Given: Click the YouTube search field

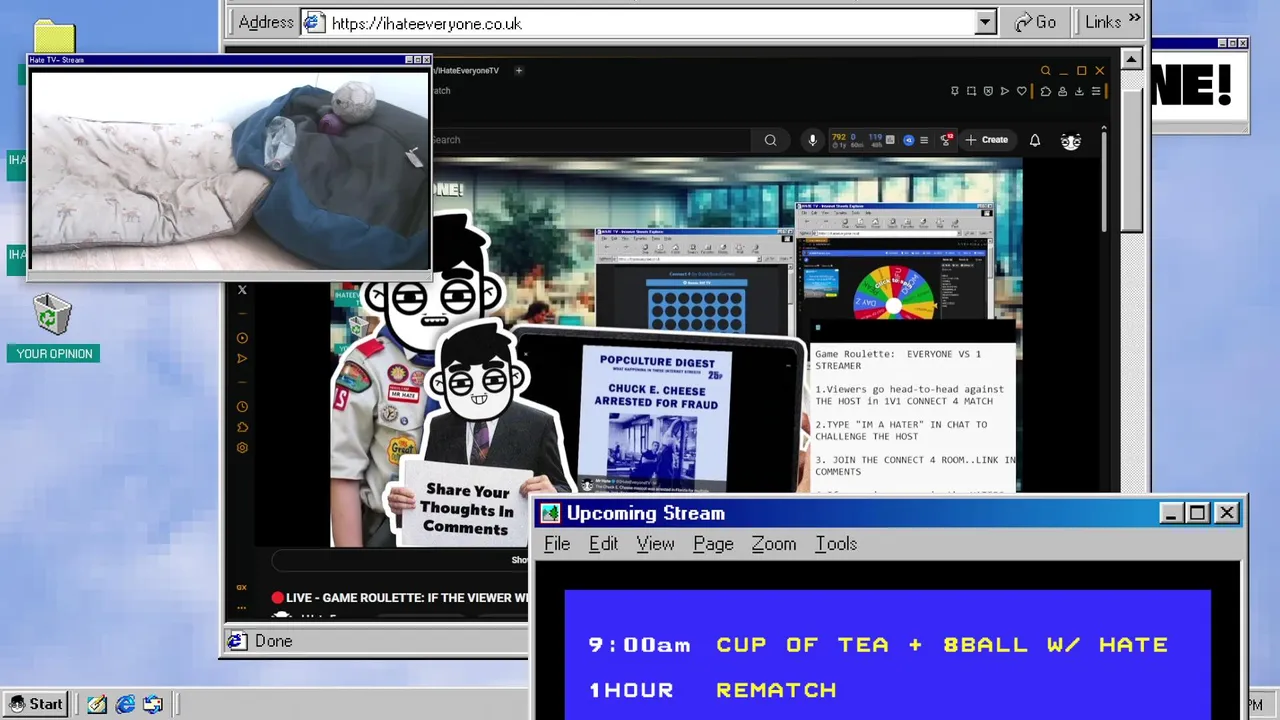Looking at the screenshot, I should (x=590, y=140).
